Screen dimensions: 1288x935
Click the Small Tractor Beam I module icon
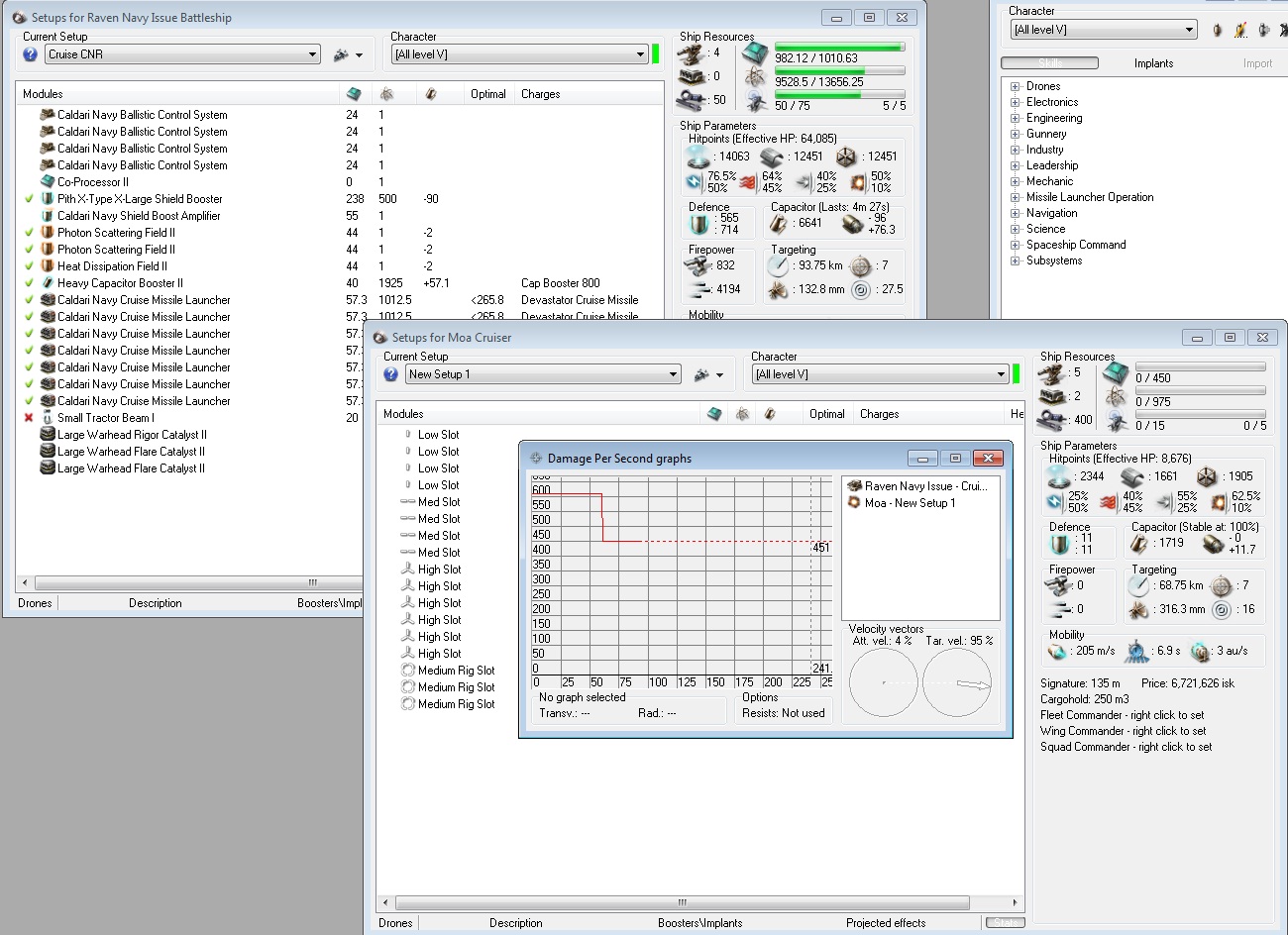pos(47,418)
